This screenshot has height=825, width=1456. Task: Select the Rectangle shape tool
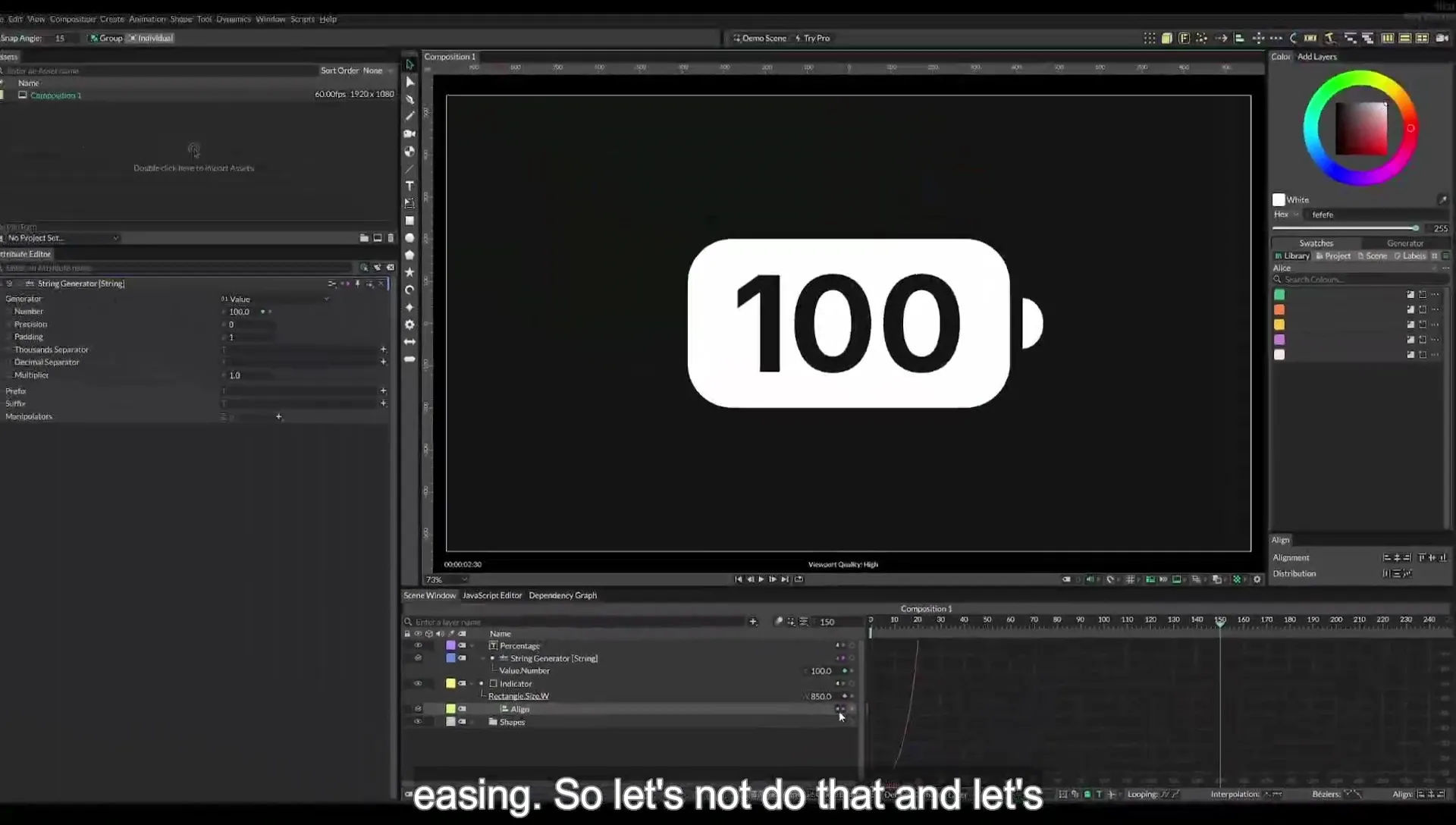coord(409,221)
